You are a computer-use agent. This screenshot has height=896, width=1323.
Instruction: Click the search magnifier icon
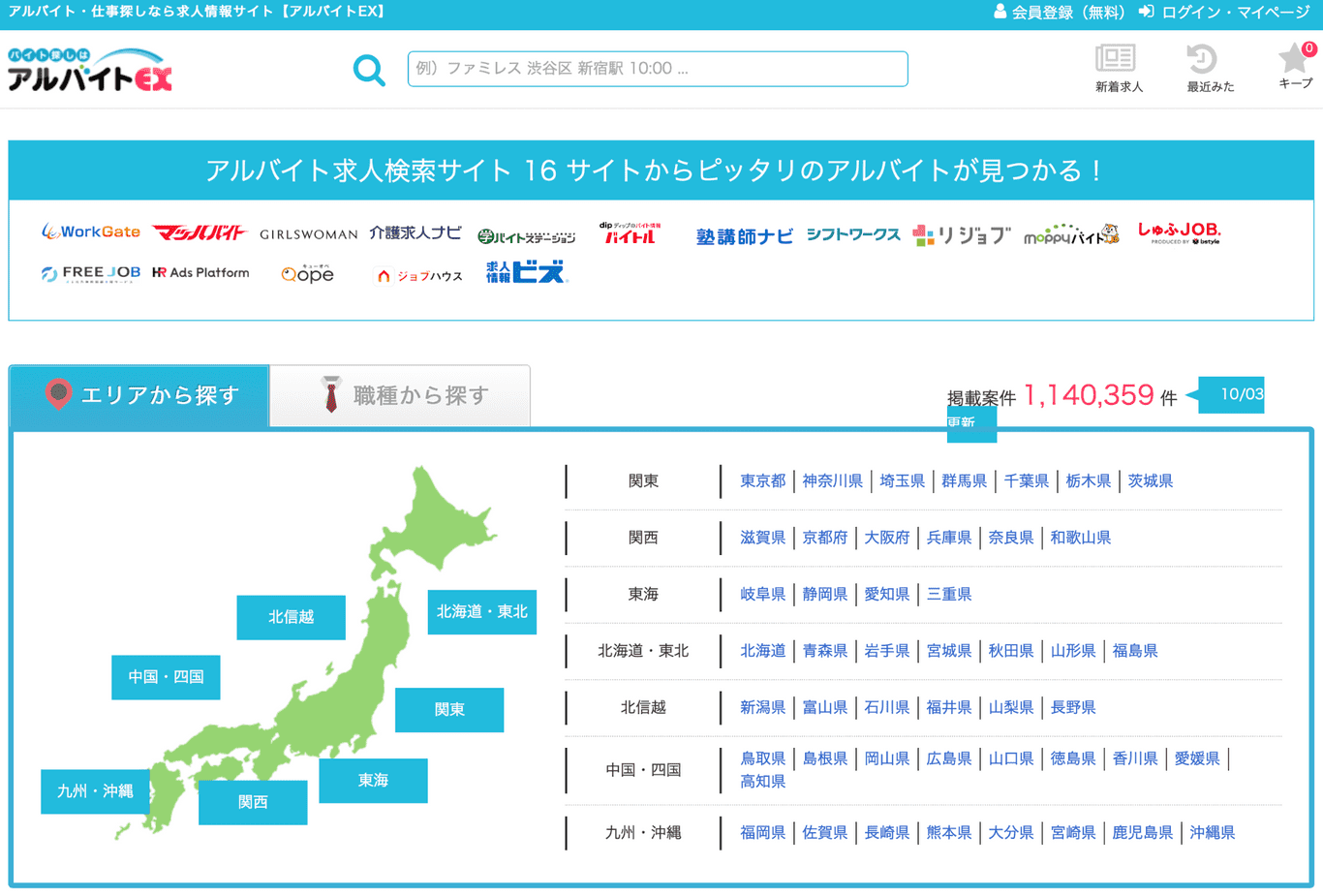coord(369,69)
